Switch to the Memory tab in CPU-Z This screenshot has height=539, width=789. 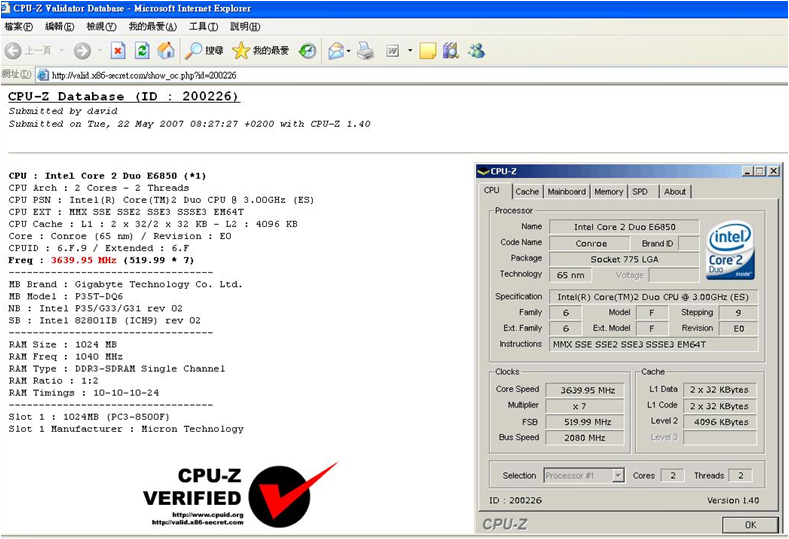pyautogui.click(x=608, y=192)
